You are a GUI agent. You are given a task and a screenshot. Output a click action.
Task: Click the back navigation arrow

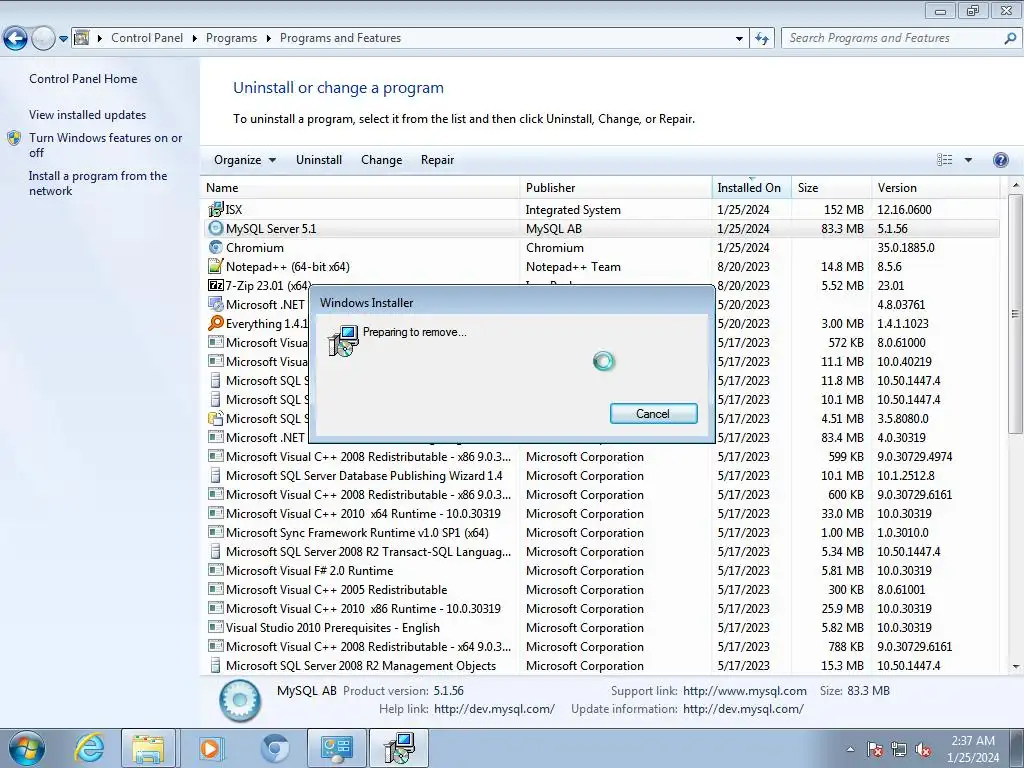16,39
